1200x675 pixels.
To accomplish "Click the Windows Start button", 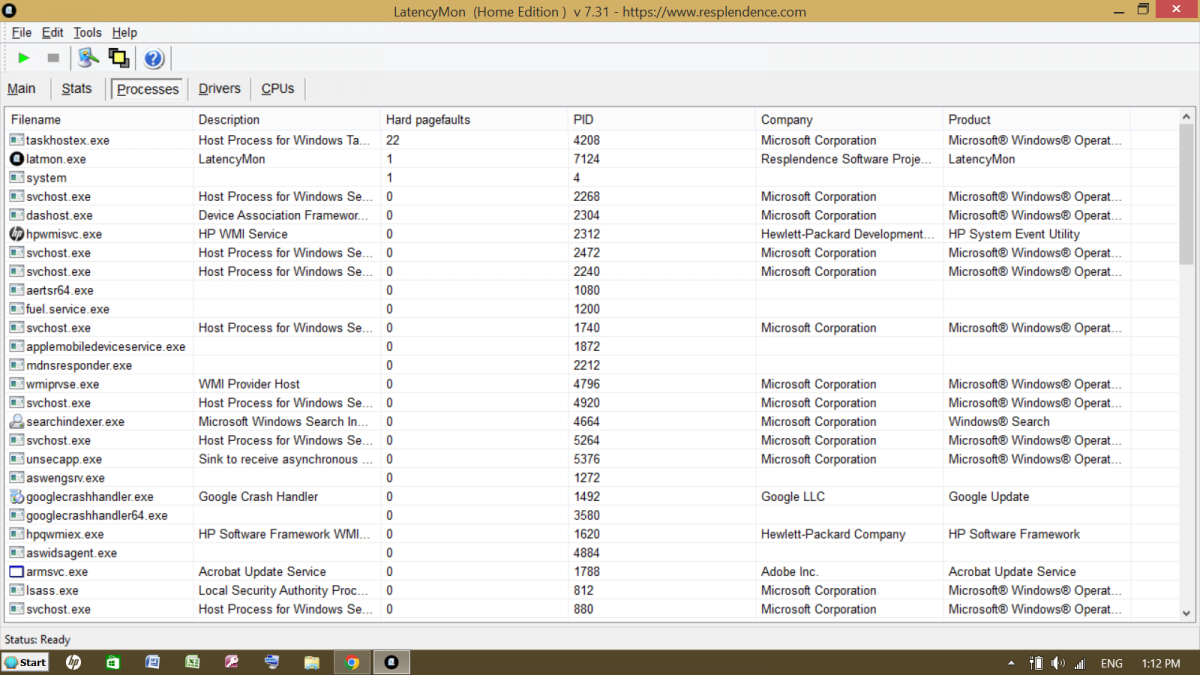I will [x=26, y=662].
